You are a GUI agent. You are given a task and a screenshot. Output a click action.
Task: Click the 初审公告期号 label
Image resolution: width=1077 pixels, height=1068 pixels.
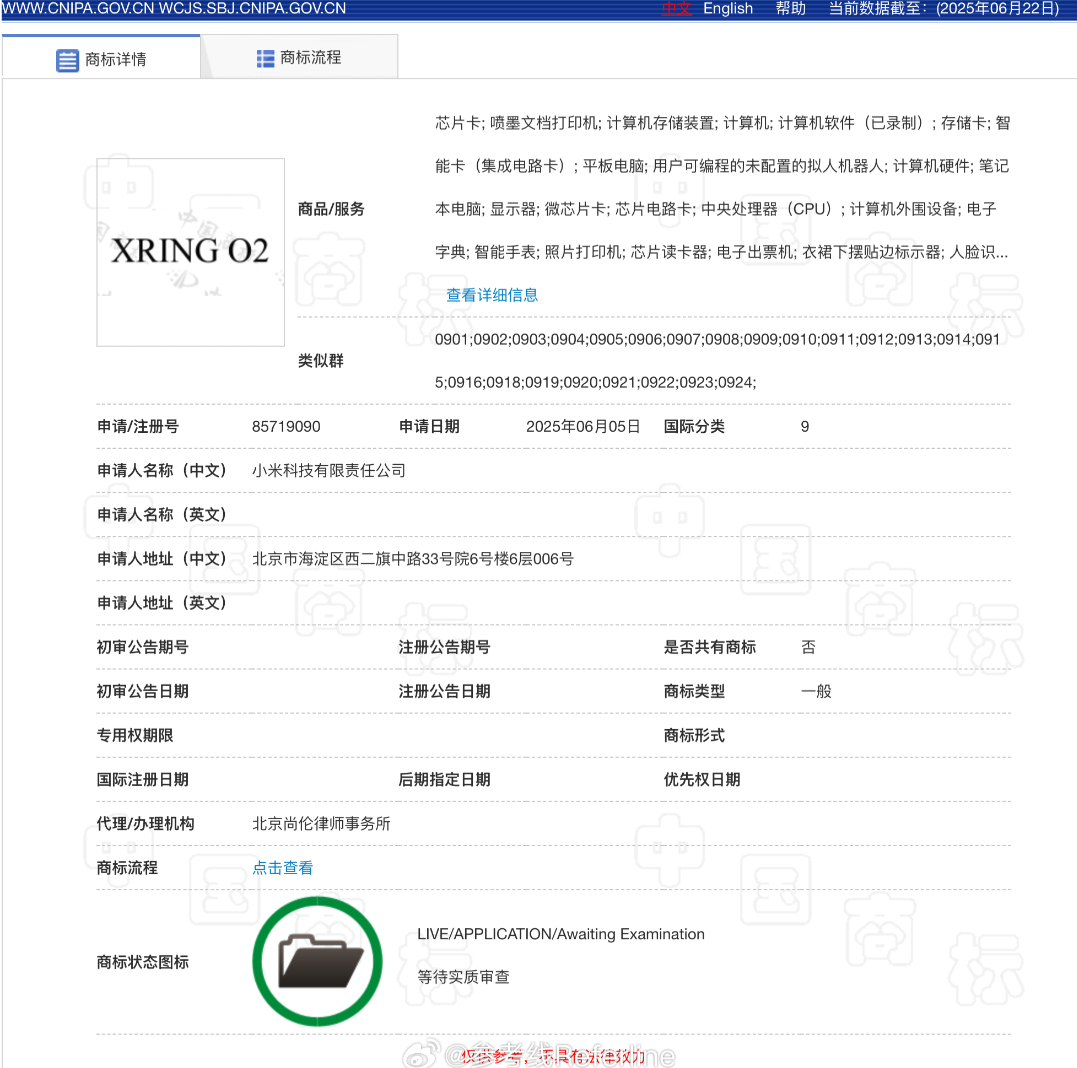point(143,647)
